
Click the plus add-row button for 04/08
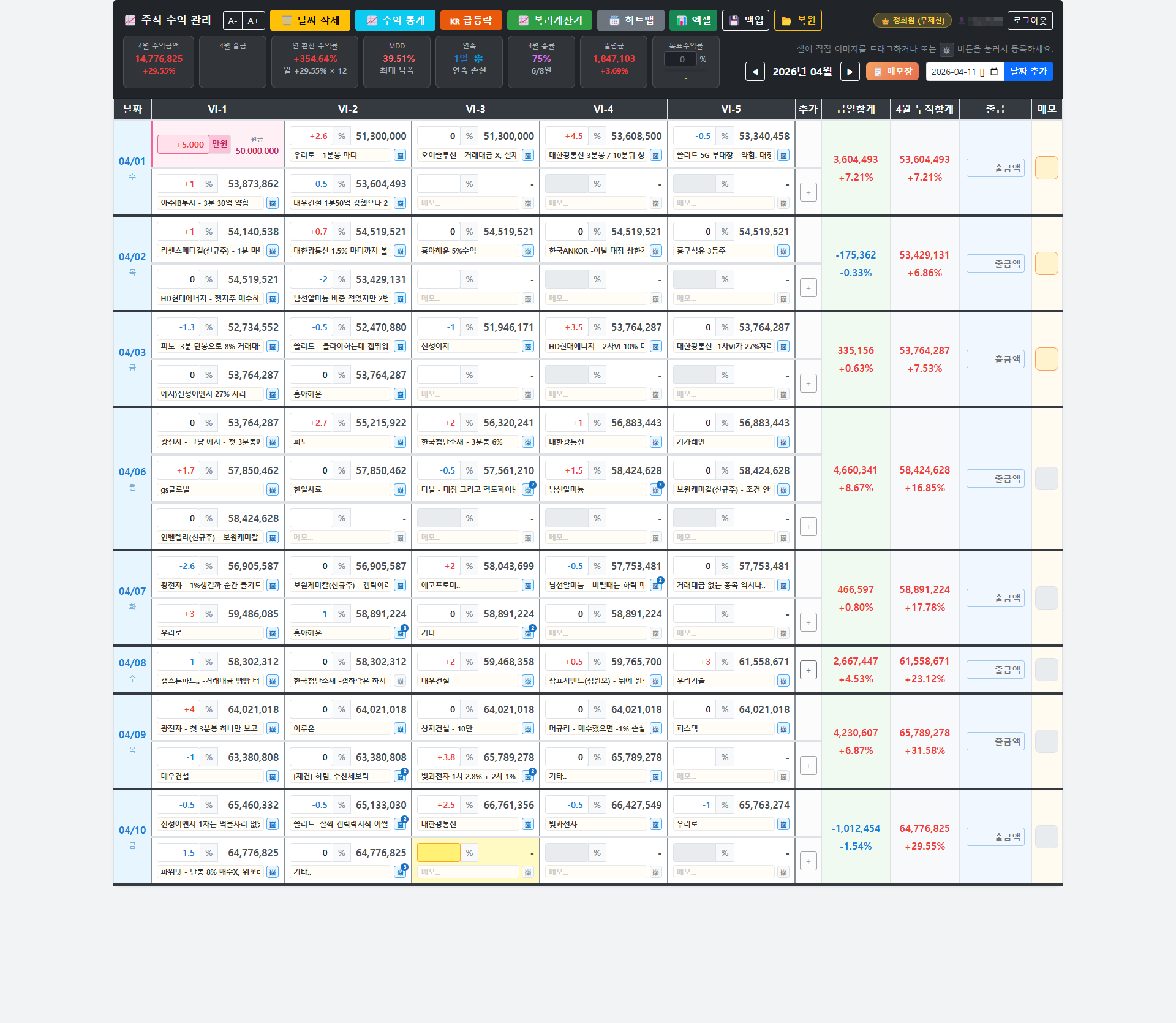click(x=808, y=670)
